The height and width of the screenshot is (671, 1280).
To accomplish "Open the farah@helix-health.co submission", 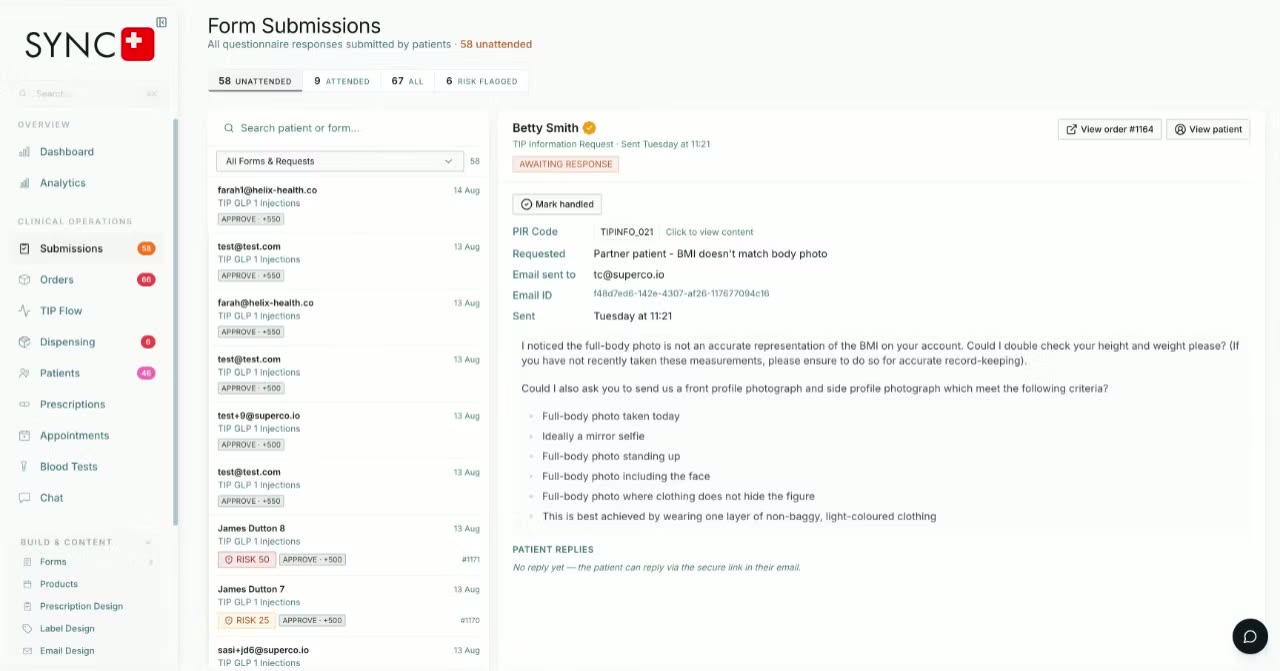I will (348, 317).
